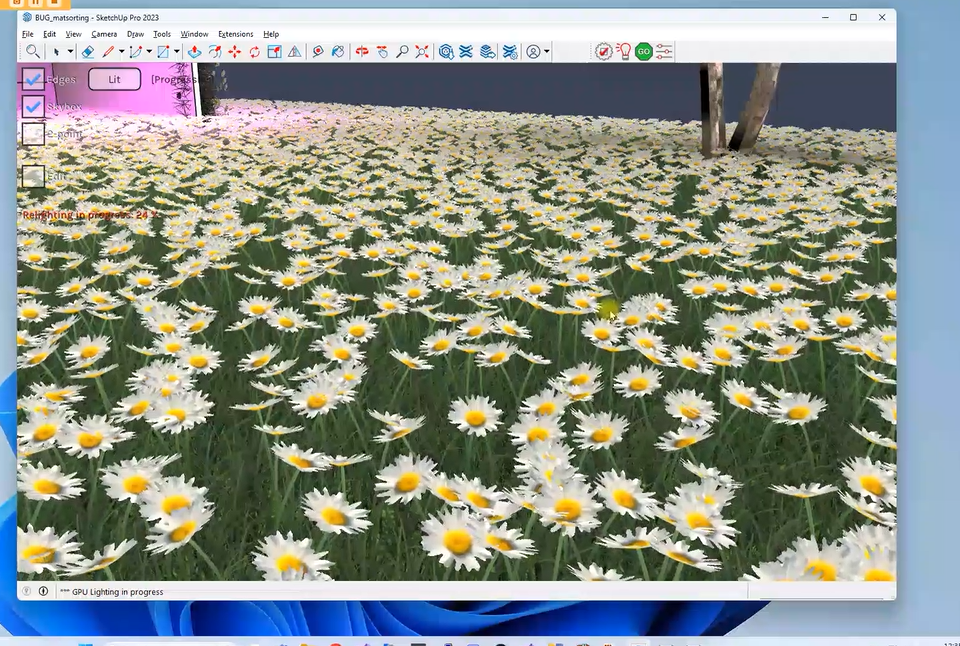Open the Camera menu
Screen dimensions: 960x646
pos(104,34)
